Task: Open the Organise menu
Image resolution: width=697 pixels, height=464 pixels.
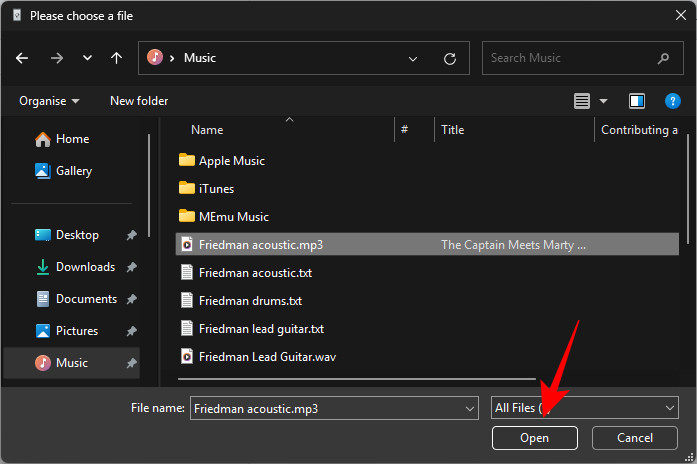Action: pyautogui.click(x=48, y=101)
